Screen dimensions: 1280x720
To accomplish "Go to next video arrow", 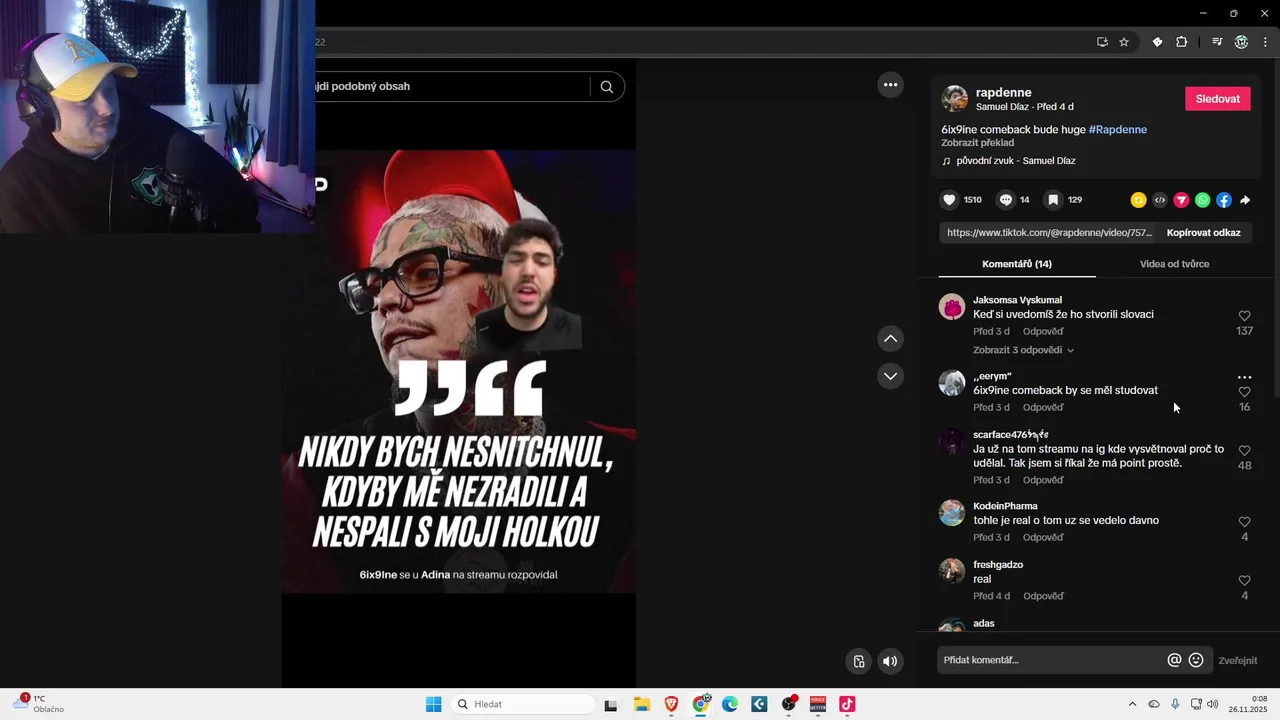I will pyautogui.click(x=890, y=376).
